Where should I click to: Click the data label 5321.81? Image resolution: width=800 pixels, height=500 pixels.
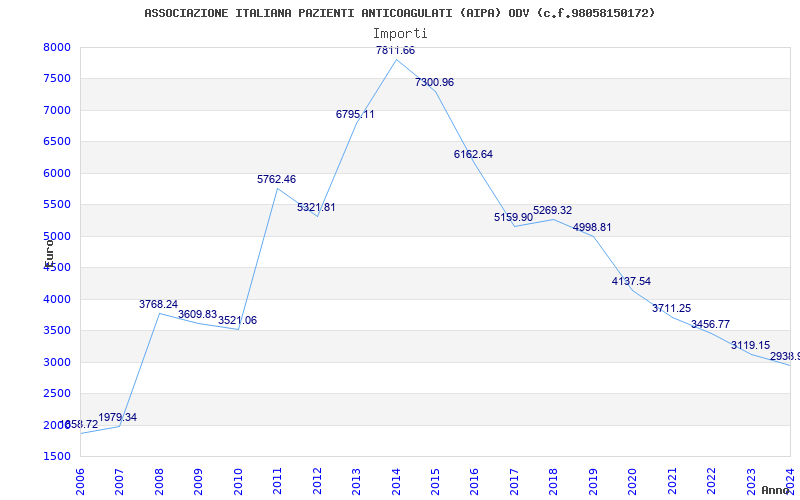click(316, 208)
